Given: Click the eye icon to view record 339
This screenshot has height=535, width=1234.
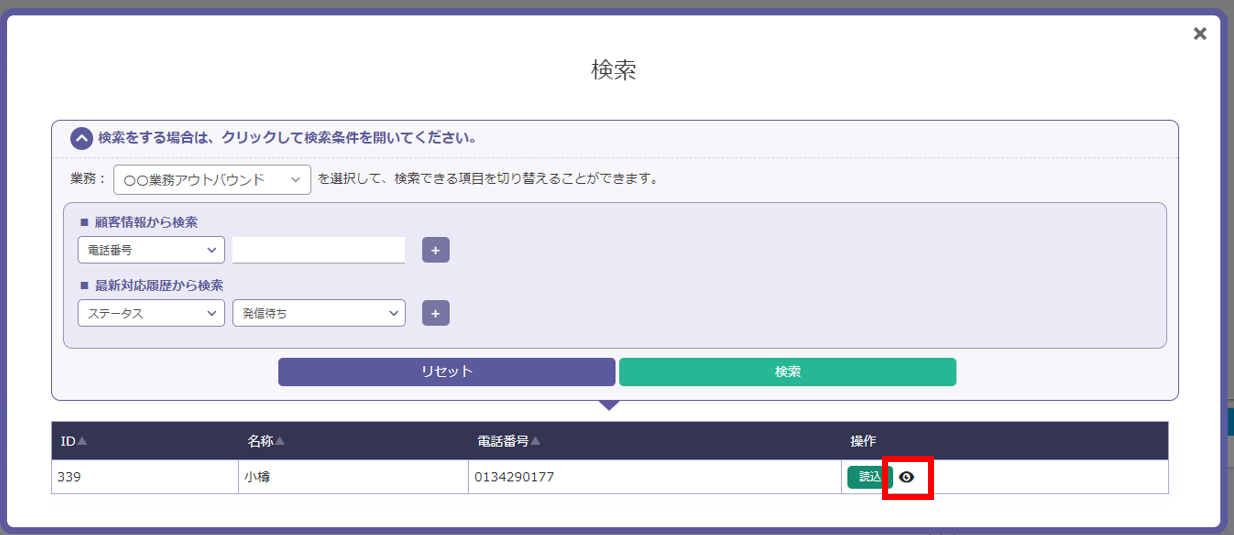Looking at the screenshot, I should 907,478.
